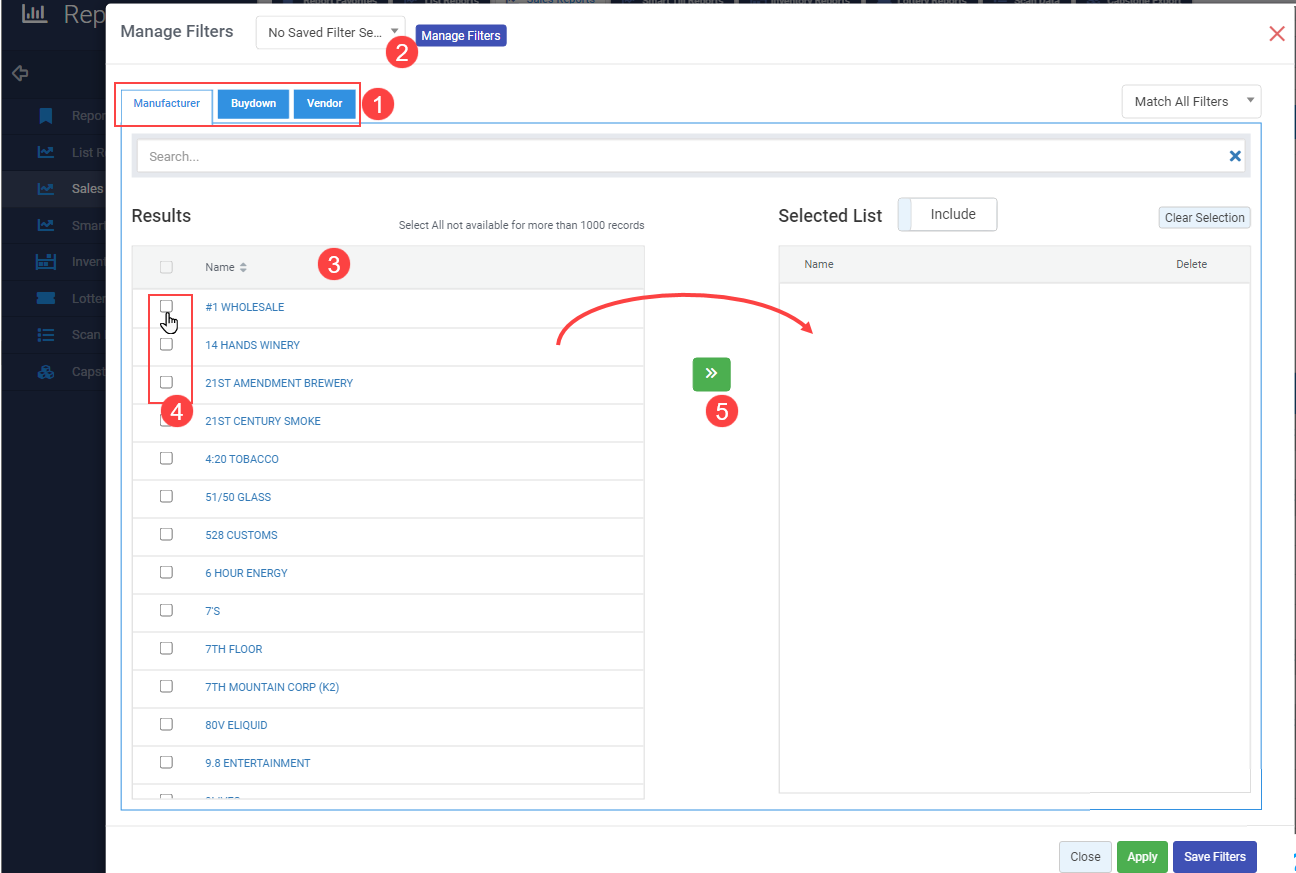Open the 7TH MOUNTAIN CORP (K2) link
Screen dimensions: 1296x873
pyautogui.click(x=272, y=687)
